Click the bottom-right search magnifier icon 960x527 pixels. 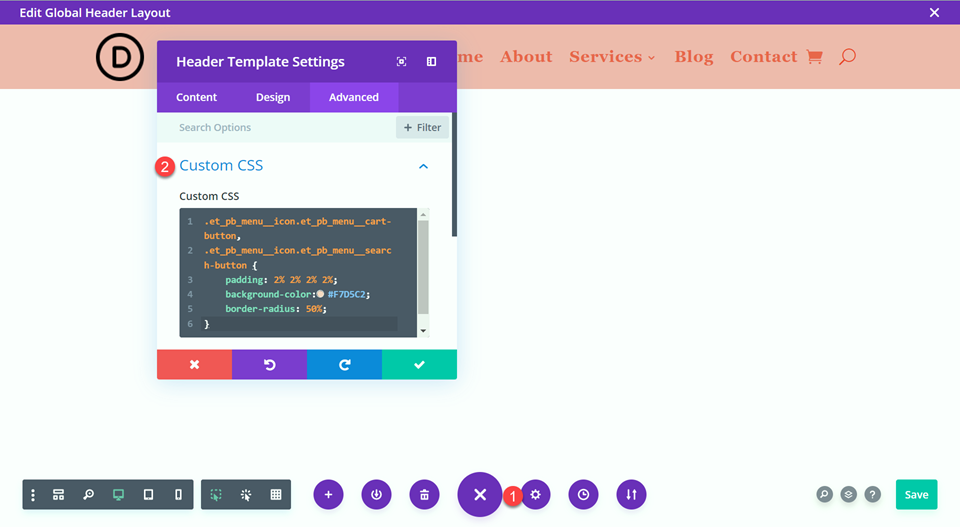825,495
